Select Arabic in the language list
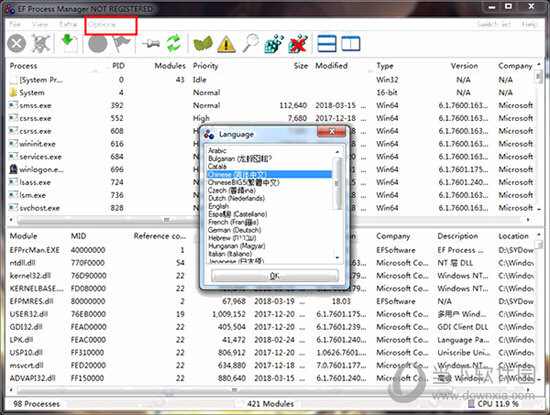This screenshot has height=415, width=550. pos(217,150)
